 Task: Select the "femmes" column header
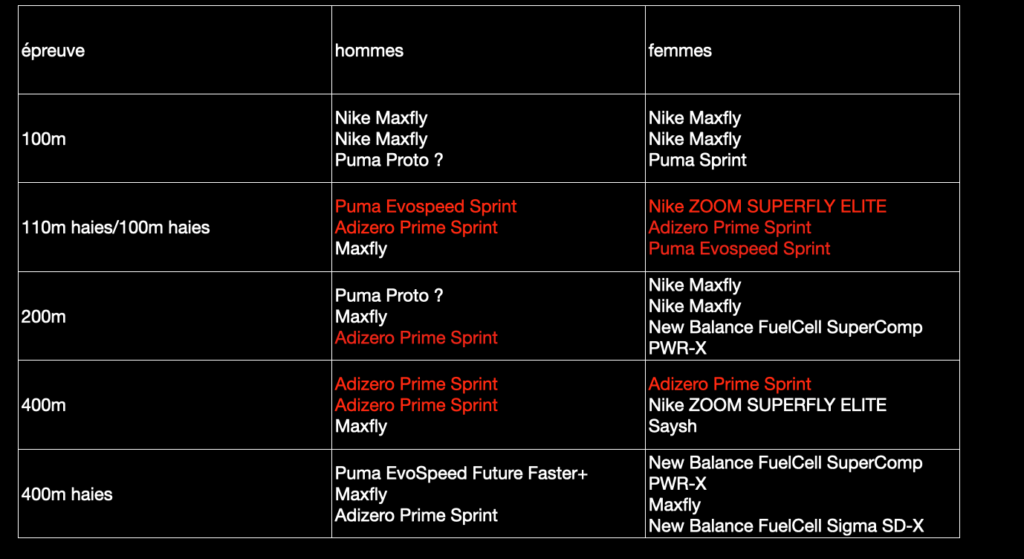tap(679, 51)
